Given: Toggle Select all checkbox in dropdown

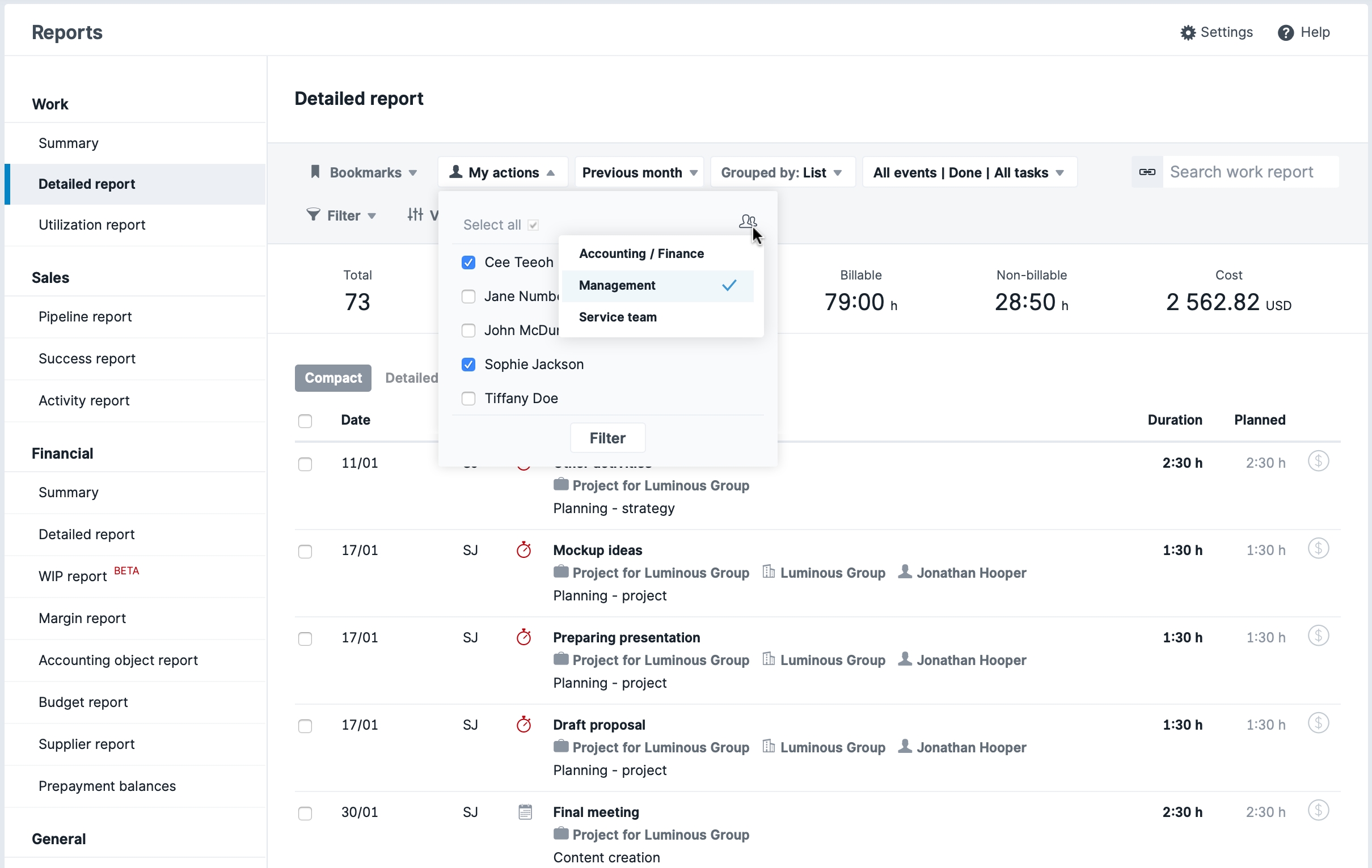Looking at the screenshot, I should [533, 225].
